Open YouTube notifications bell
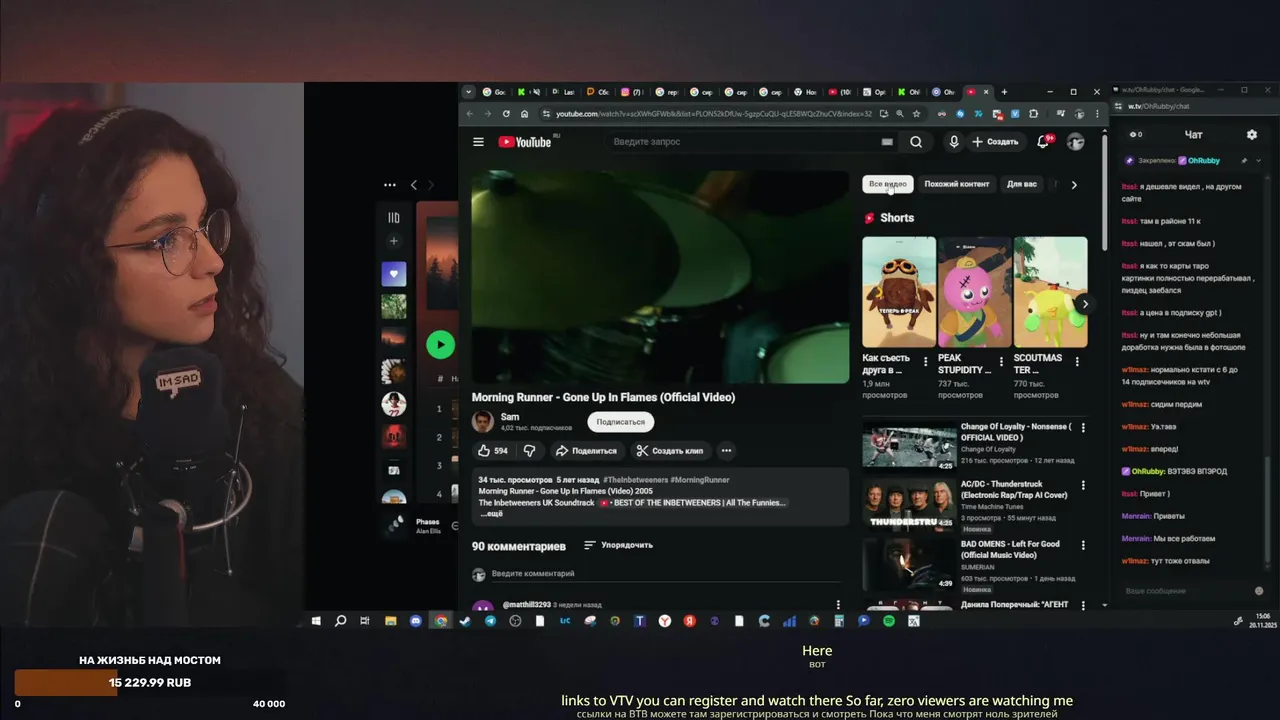Screen dimensions: 1280x720 tap(1043, 142)
